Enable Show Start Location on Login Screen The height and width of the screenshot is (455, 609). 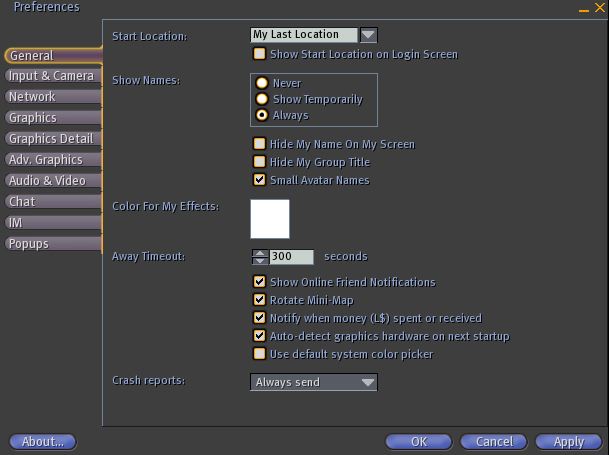click(260, 54)
